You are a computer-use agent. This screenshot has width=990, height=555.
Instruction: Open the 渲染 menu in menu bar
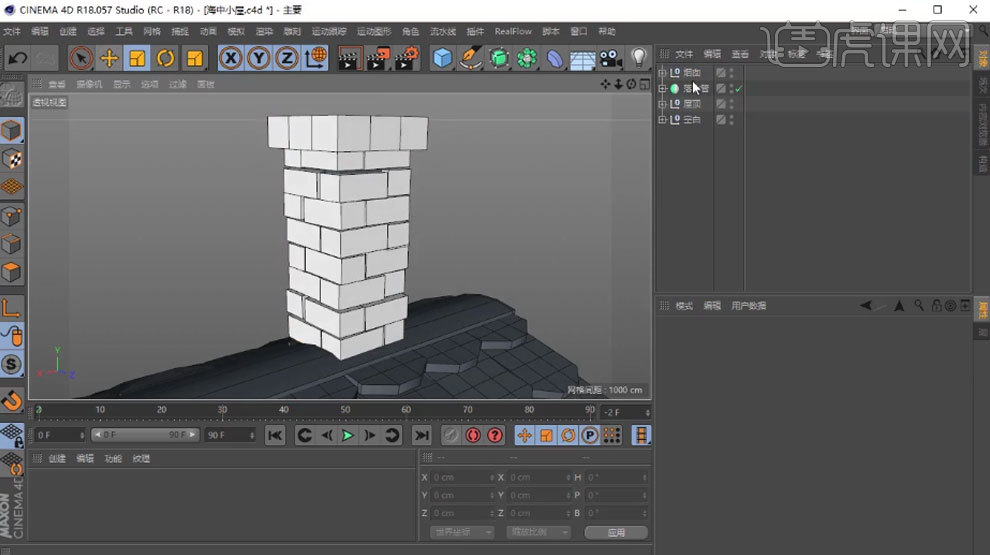pyautogui.click(x=264, y=31)
